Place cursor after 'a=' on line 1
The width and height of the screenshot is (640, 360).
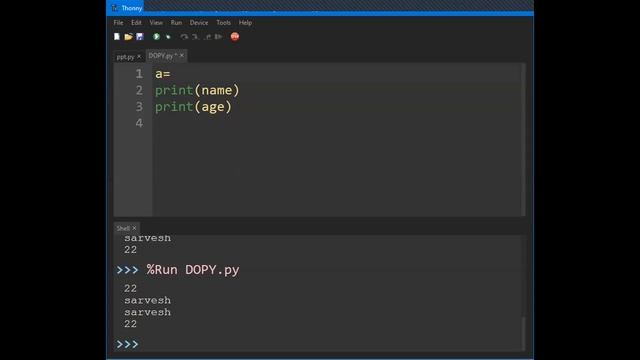[171, 74]
